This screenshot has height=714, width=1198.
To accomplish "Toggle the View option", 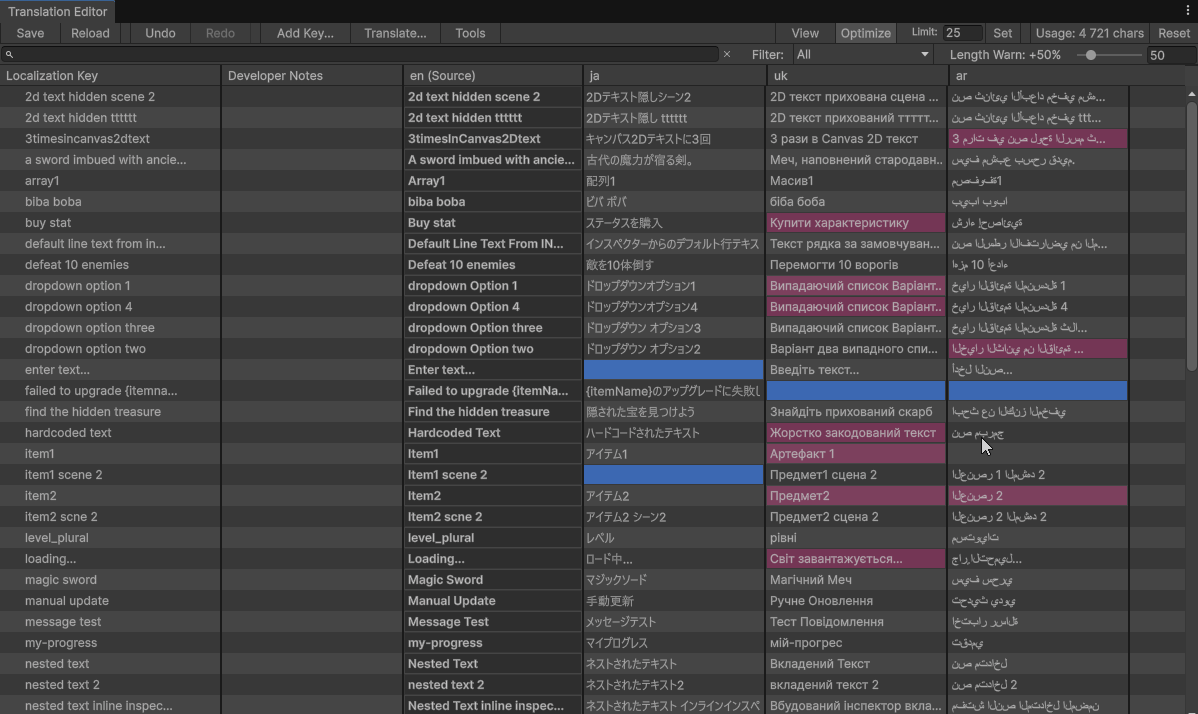I will (805, 33).
